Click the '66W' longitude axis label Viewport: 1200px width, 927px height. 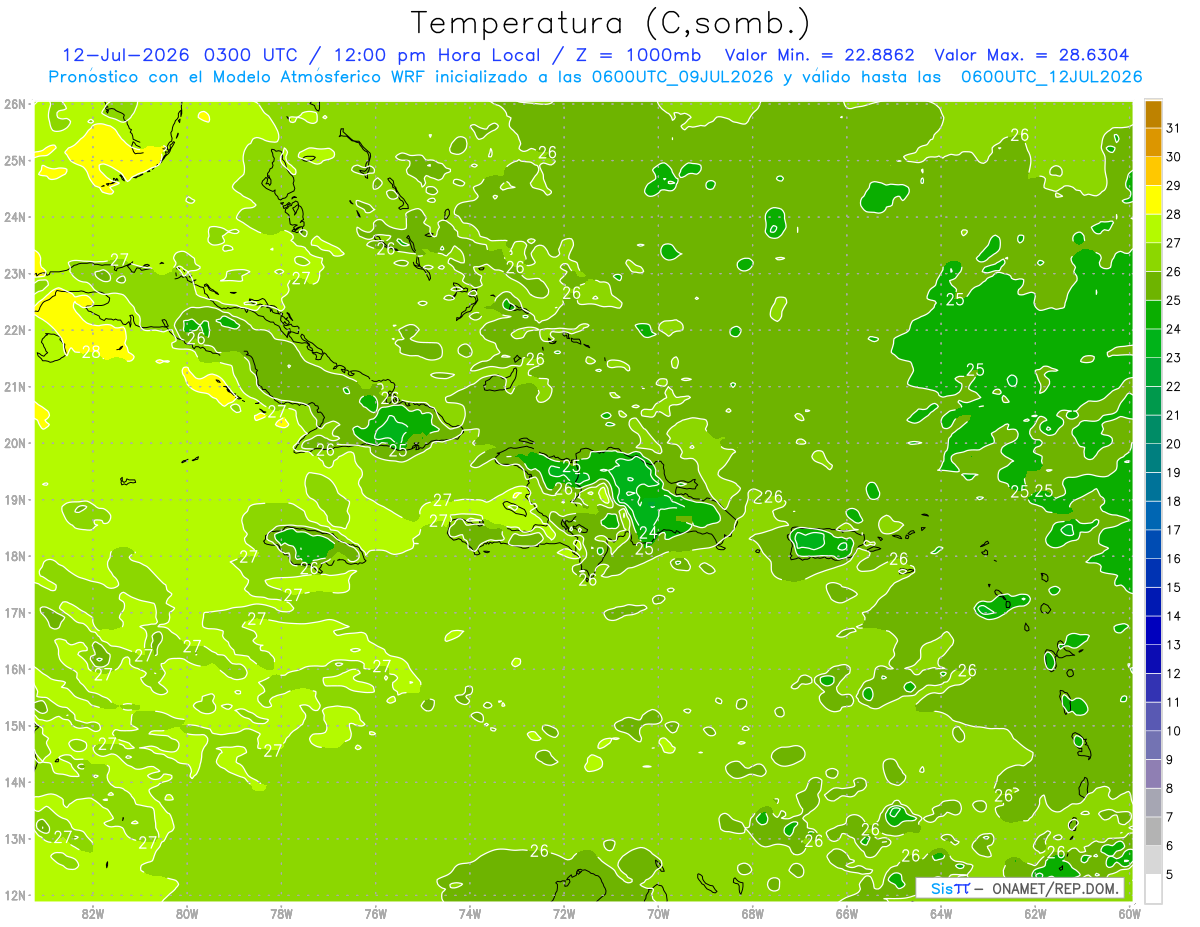[847, 913]
